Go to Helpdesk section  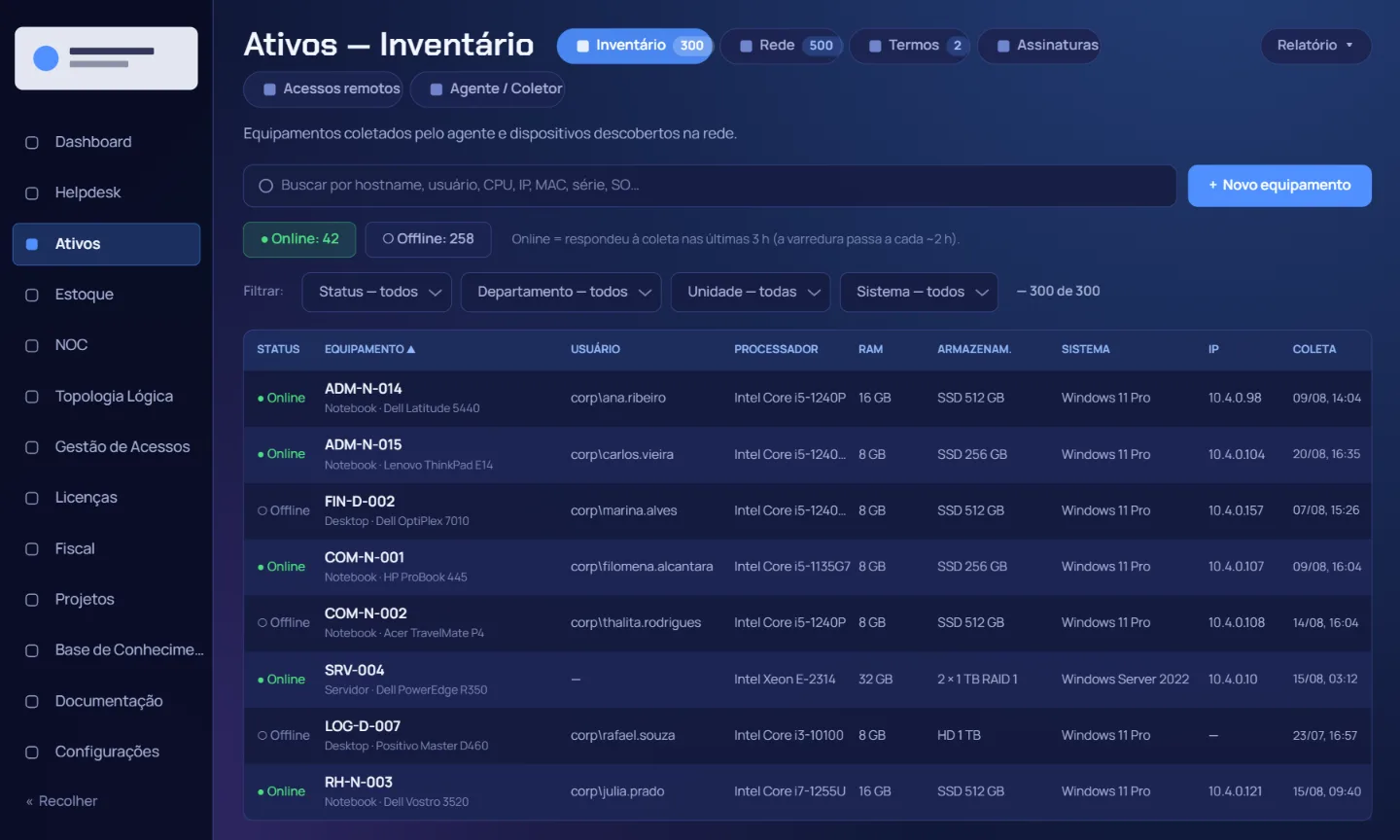(x=106, y=192)
